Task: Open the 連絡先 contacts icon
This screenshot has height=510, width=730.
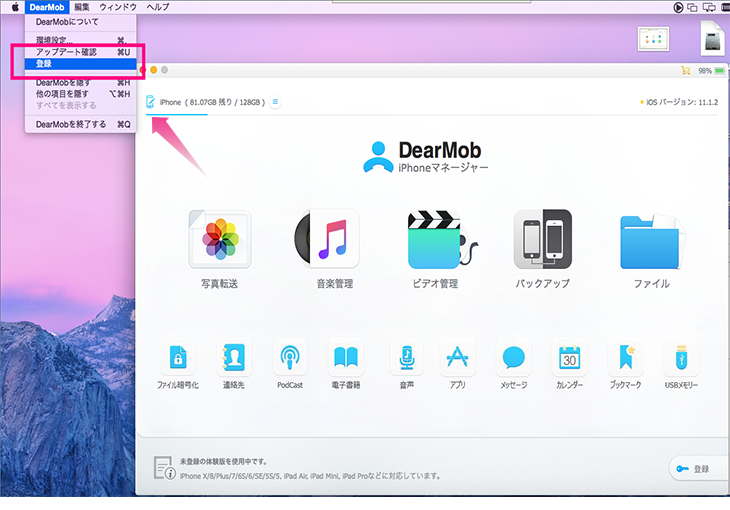Action: [x=234, y=358]
